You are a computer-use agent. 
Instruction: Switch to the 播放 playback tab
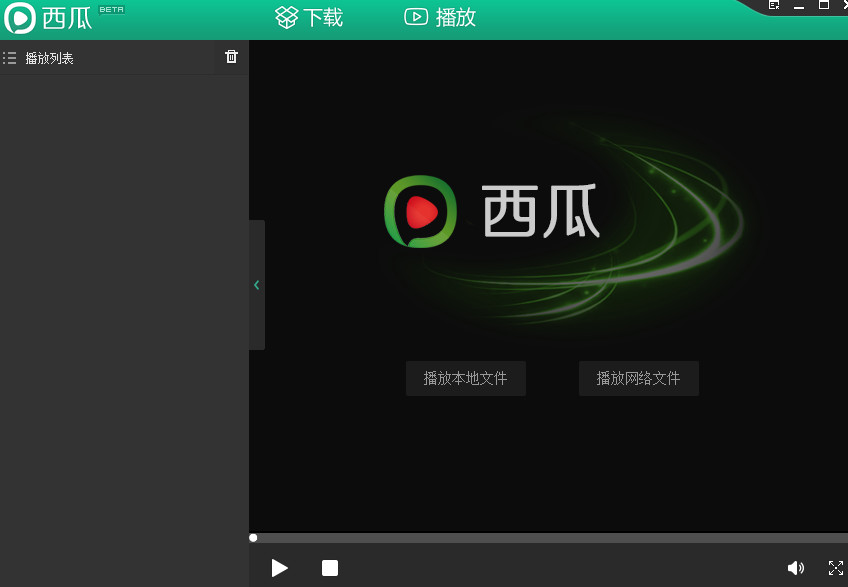(440, 17)
